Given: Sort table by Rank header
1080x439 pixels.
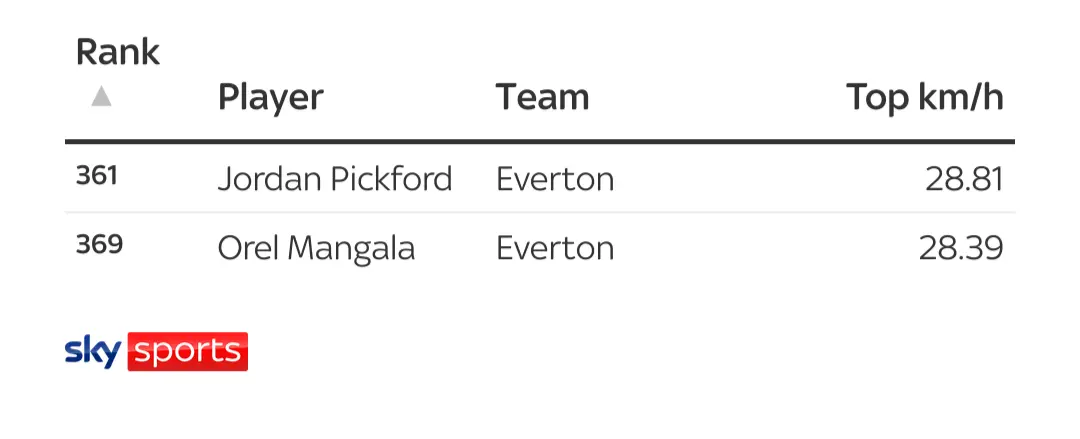Looking at the screenshot, I should coord(117,52).
